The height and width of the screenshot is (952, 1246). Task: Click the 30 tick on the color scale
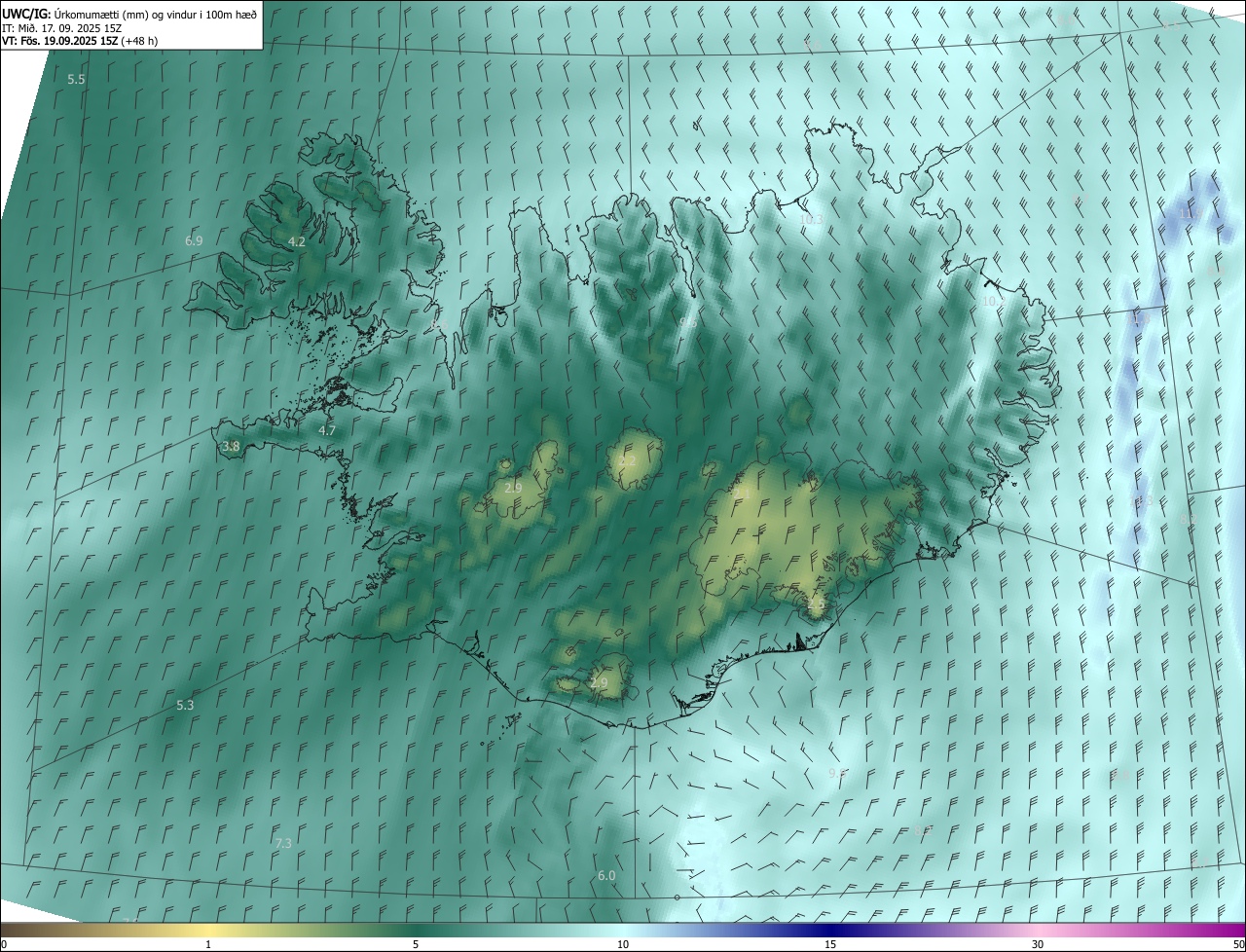pyautogui.click(x=1038, y=945)
